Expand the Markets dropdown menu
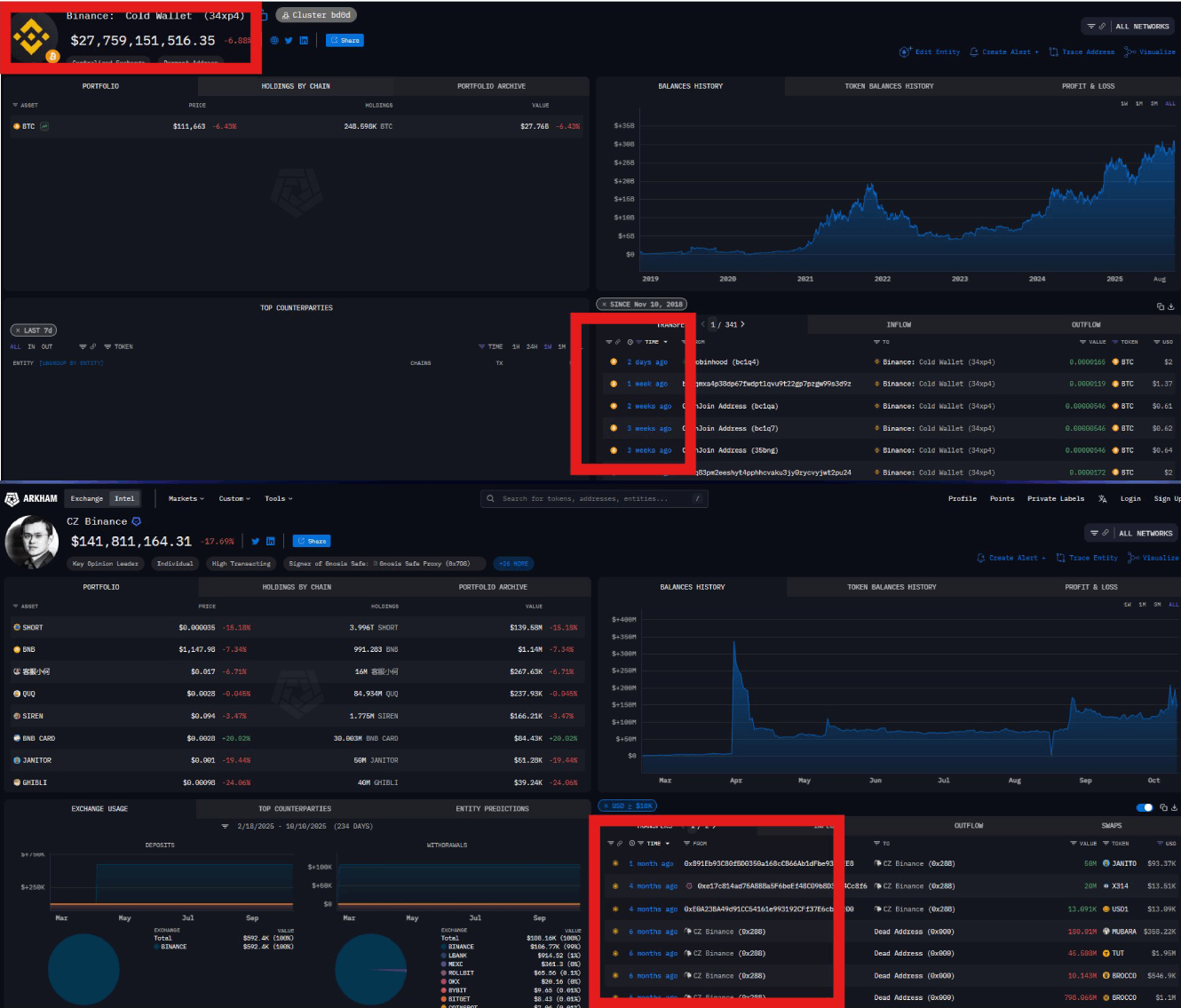The height and width of the screenshot is (1008, 1181). 186,499
